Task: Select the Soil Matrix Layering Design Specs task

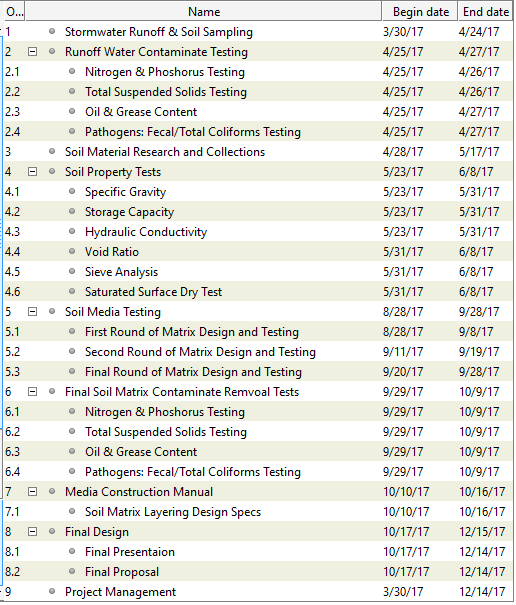Action: click(x=173, y=512)
